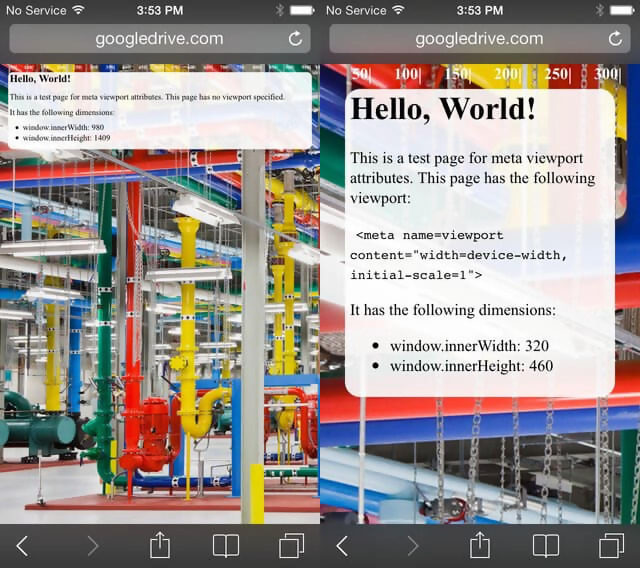Tap the forward arrow on right phone
640x568 pixels.
pos(413,546)
